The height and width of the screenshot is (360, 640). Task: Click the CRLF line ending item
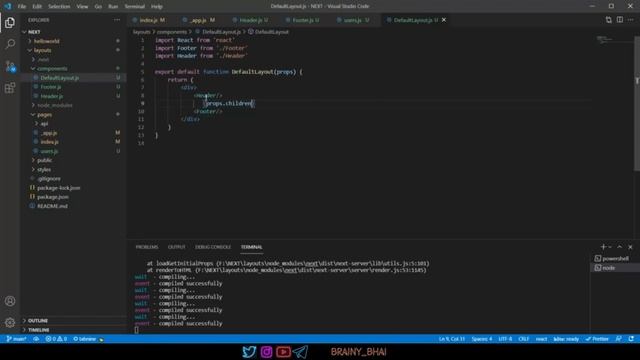(524, 339)
